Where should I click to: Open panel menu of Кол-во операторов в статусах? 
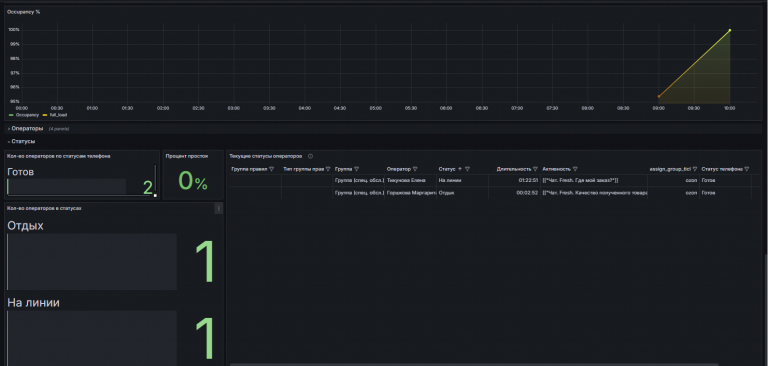point(218,209)
